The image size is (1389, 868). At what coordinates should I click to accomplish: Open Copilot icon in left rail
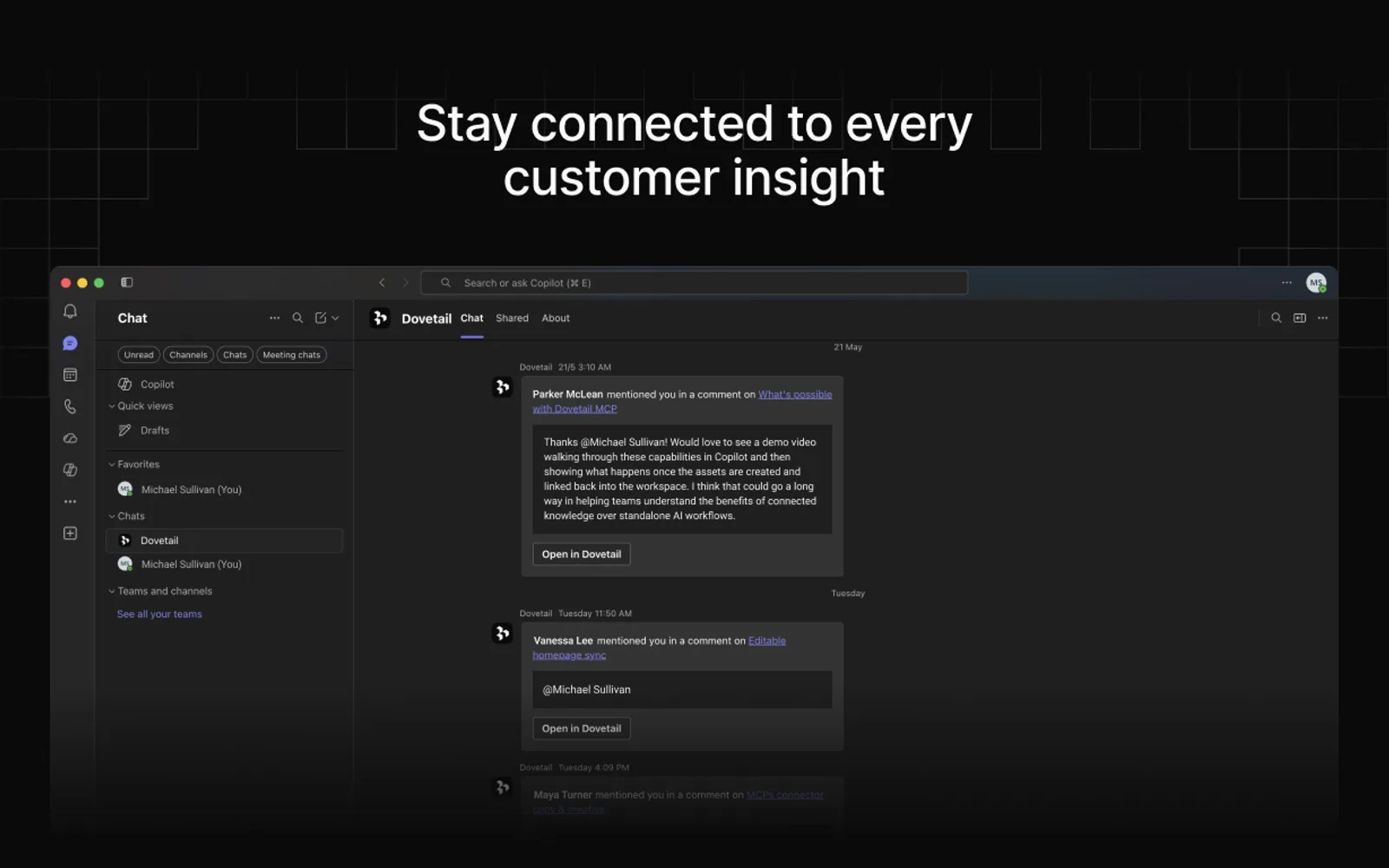[x=70, y=470]
